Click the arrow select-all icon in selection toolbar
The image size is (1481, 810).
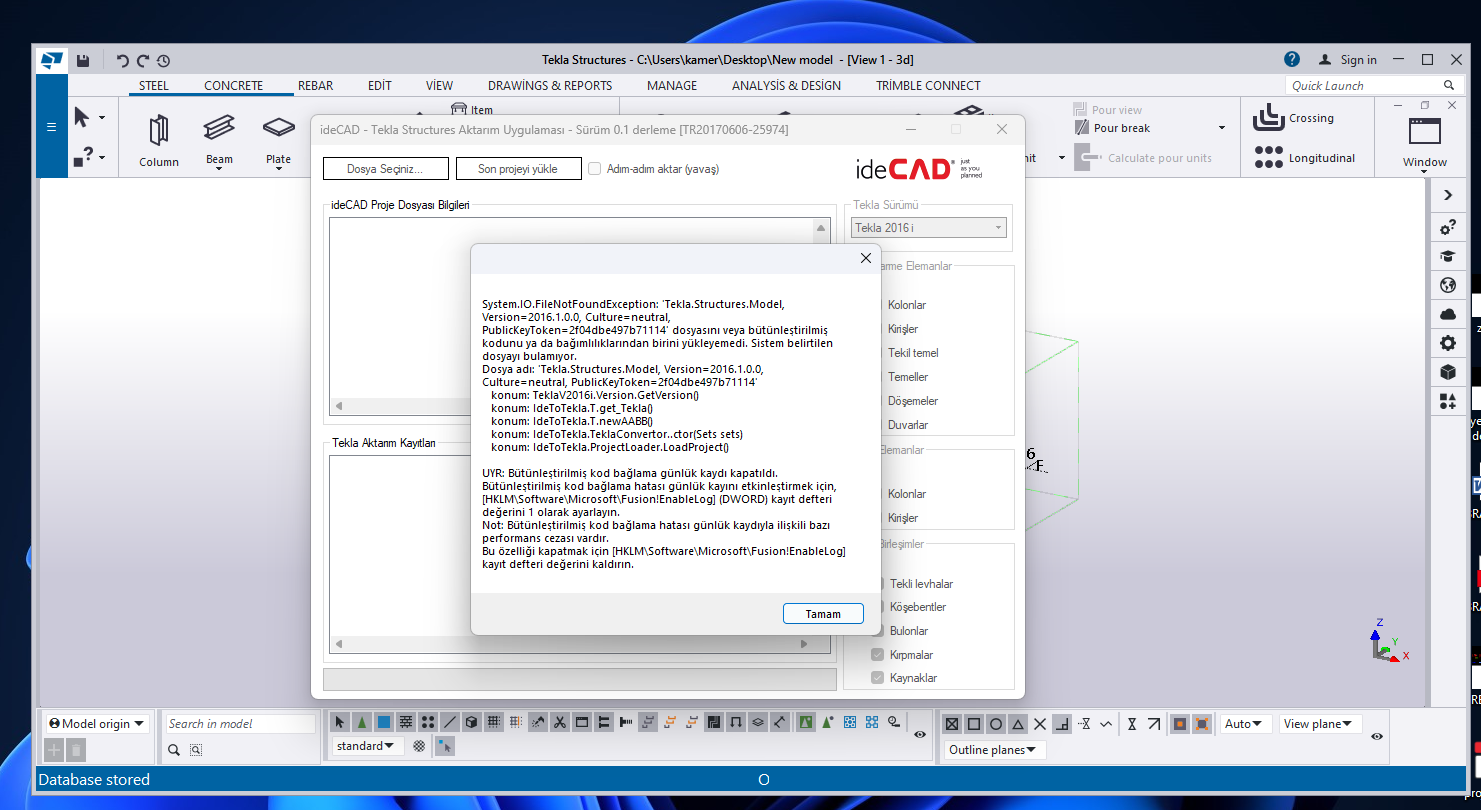coord(339,721)
